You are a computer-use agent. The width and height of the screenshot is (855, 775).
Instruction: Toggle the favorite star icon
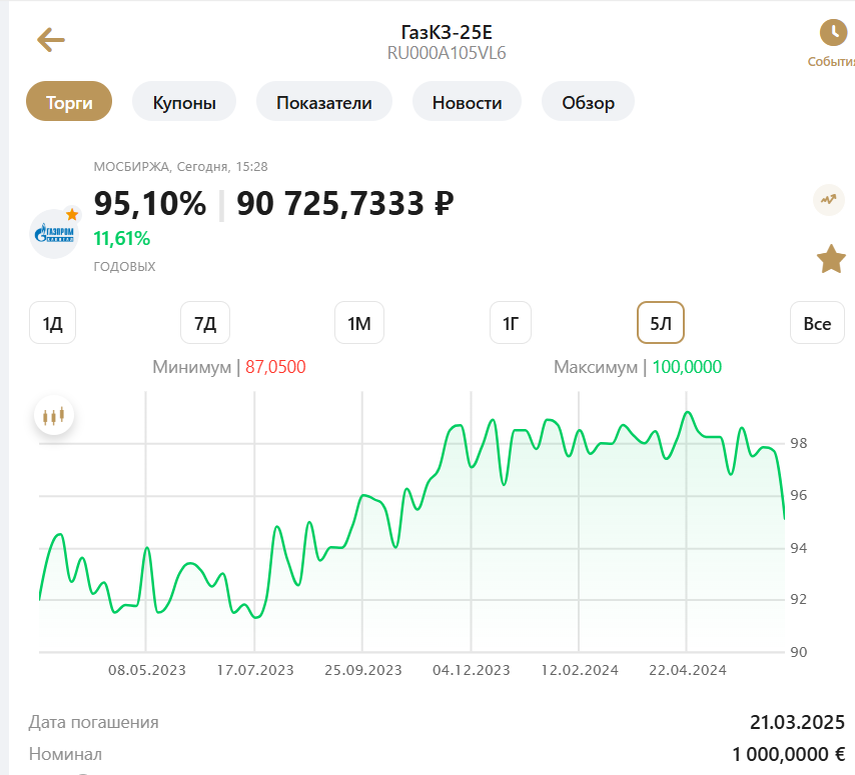click(831, 259)
